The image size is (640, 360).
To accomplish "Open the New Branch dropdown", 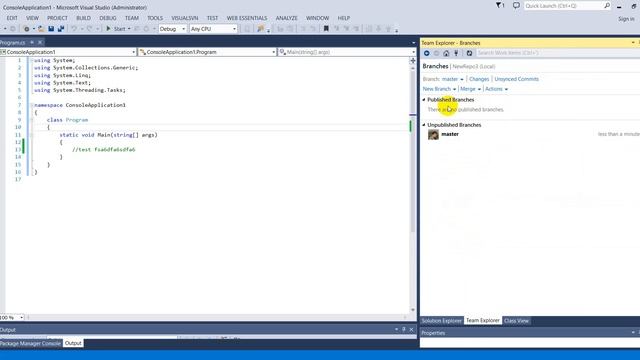I will pyautogui.click(x=439, y=89).
